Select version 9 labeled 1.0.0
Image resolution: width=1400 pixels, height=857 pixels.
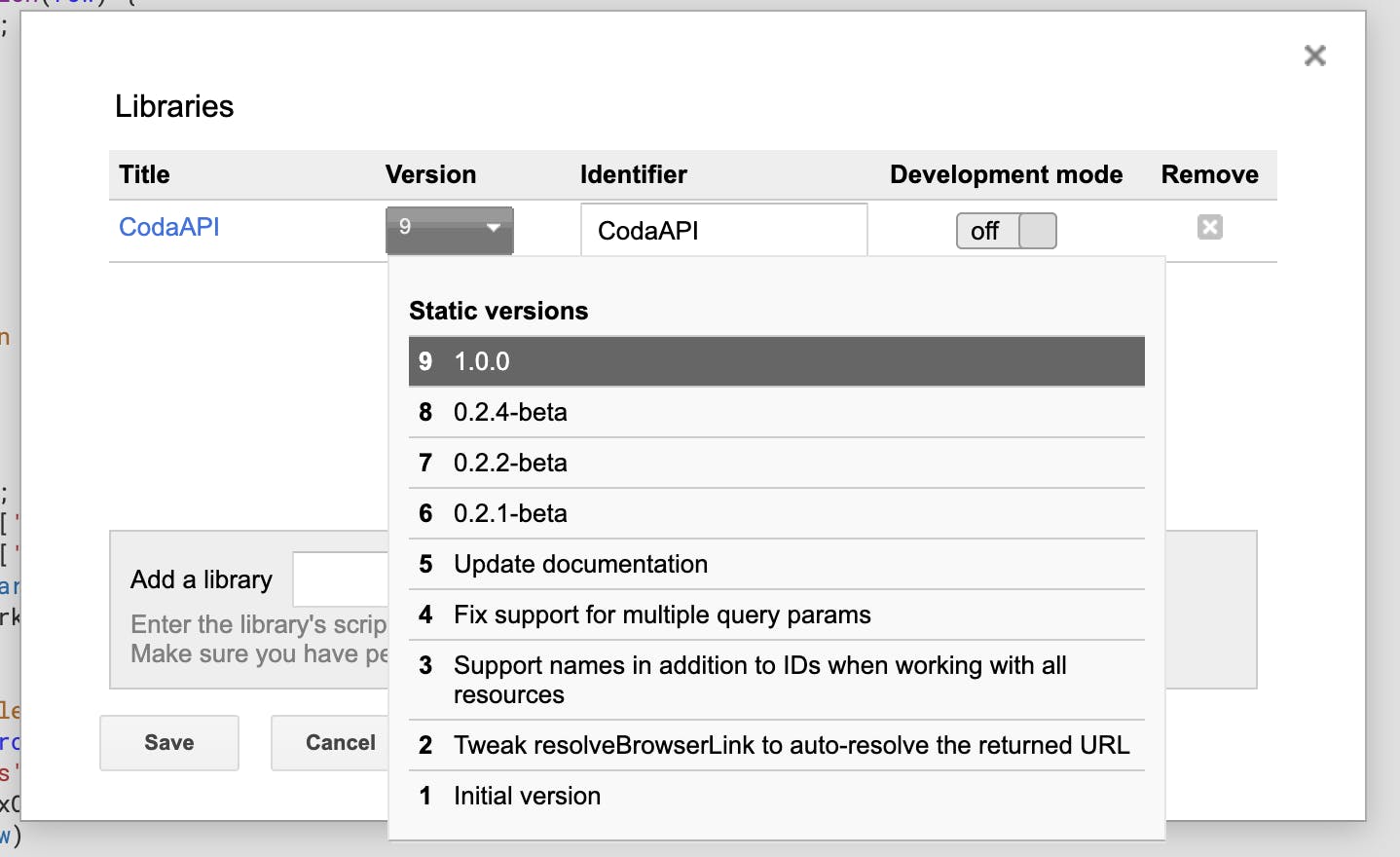776,360
